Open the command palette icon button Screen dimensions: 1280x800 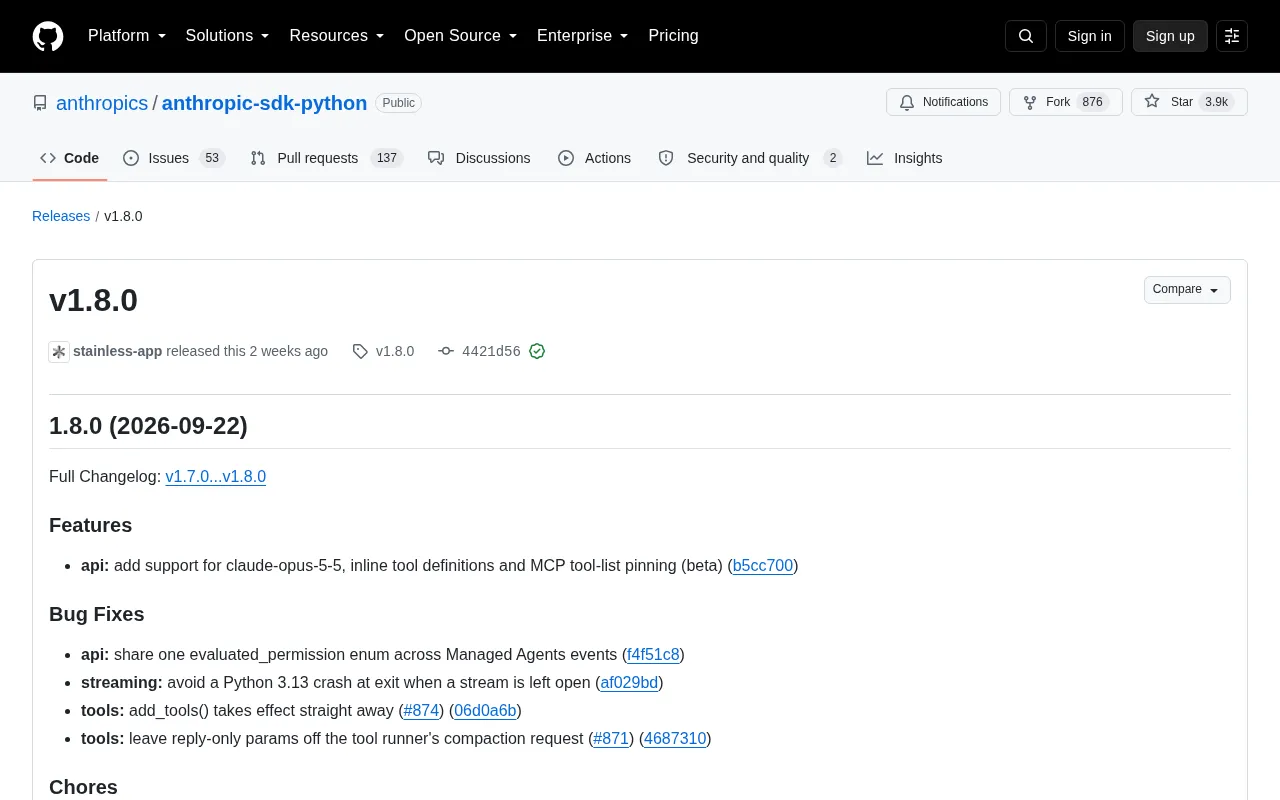click(1232, 36)
